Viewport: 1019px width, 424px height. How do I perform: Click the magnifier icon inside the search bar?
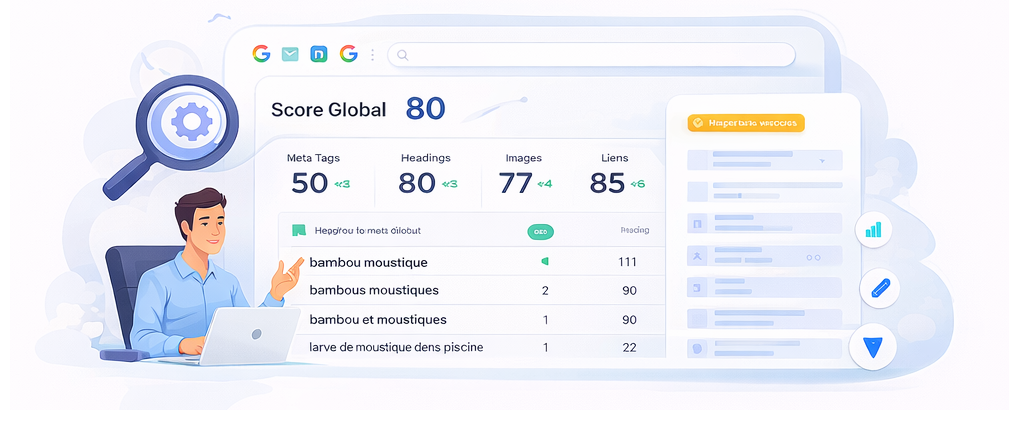click(x=402, y=55)
